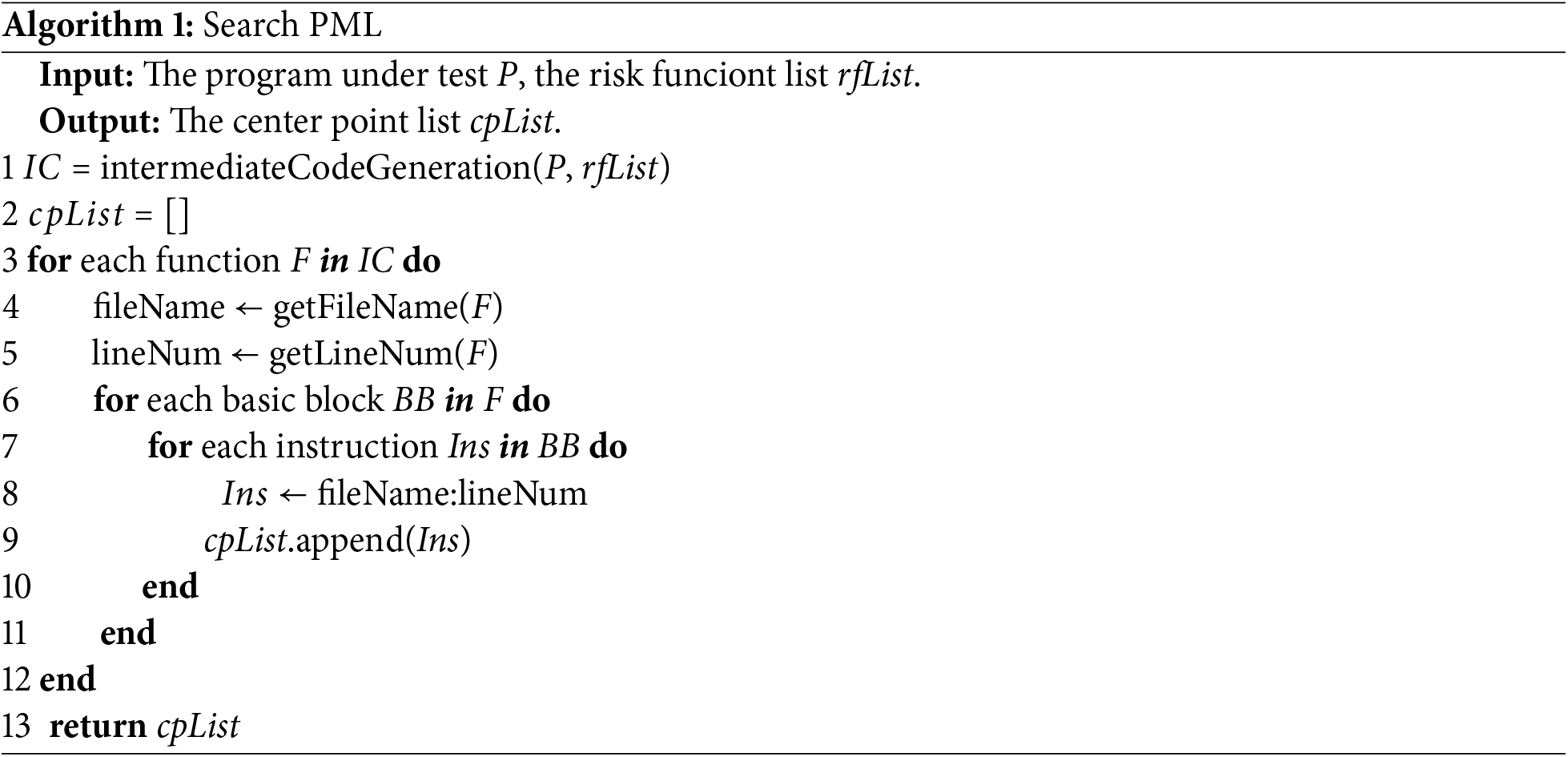Click the getLineNum(F) call

pyautogui.click(x=383, y=354)
